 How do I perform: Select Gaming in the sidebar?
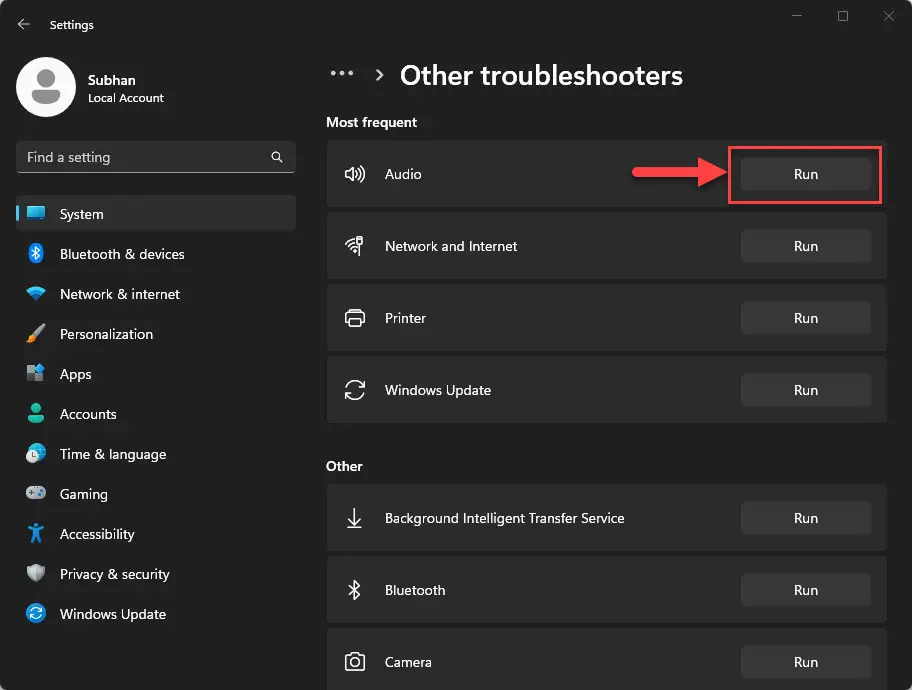pos(156,494)
